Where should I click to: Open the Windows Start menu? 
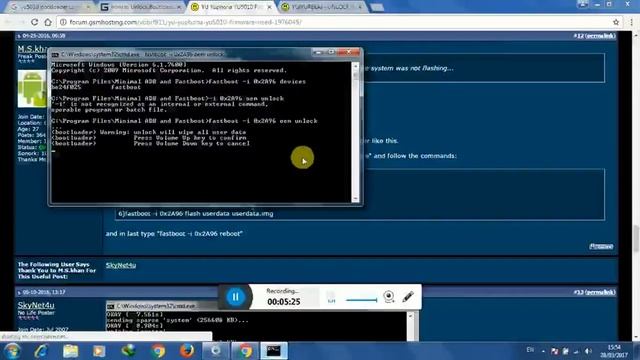12,351
